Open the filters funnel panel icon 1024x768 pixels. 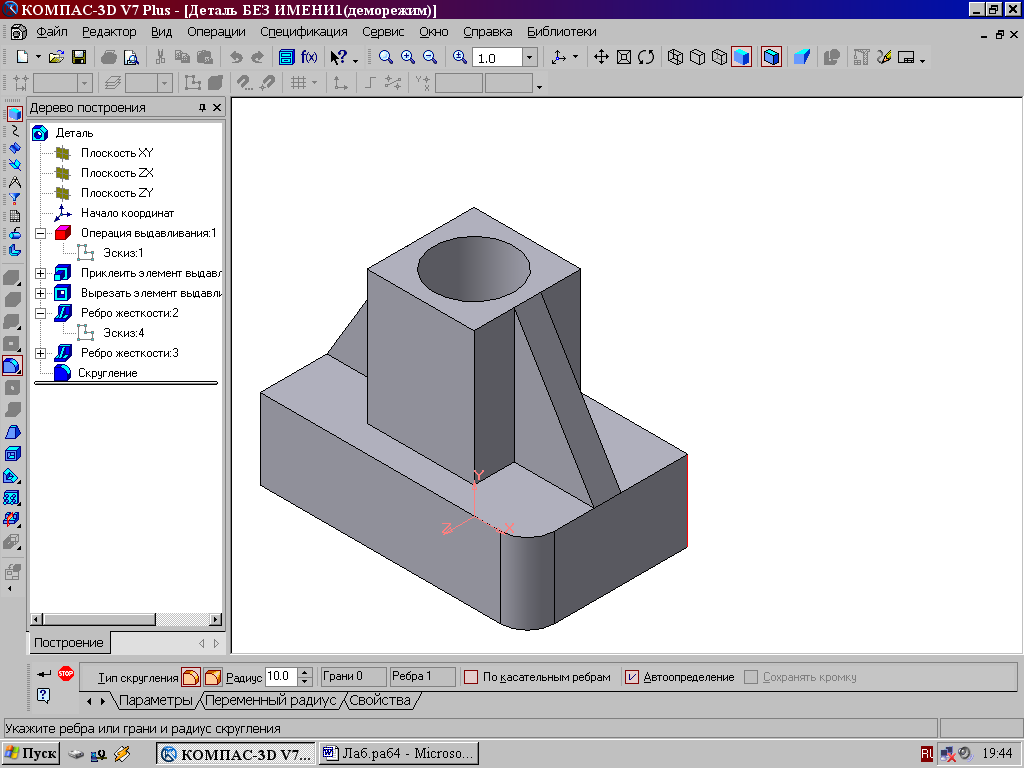(14, 199)
